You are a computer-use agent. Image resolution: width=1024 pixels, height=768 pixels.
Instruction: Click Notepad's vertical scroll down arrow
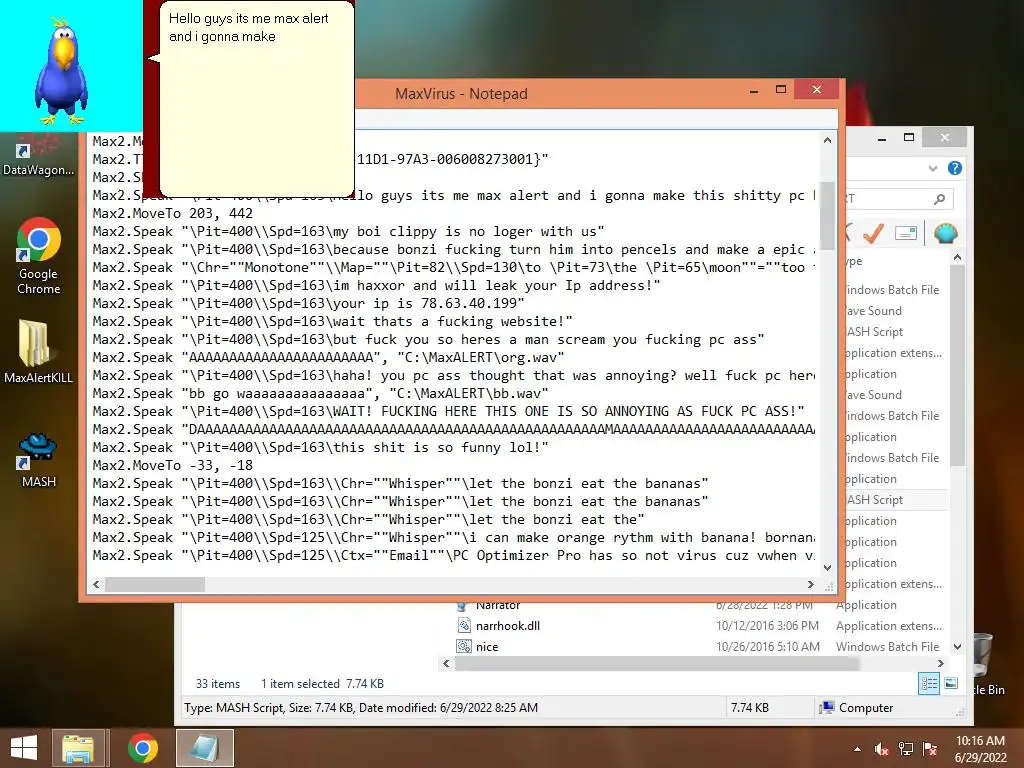coord(827,568)
